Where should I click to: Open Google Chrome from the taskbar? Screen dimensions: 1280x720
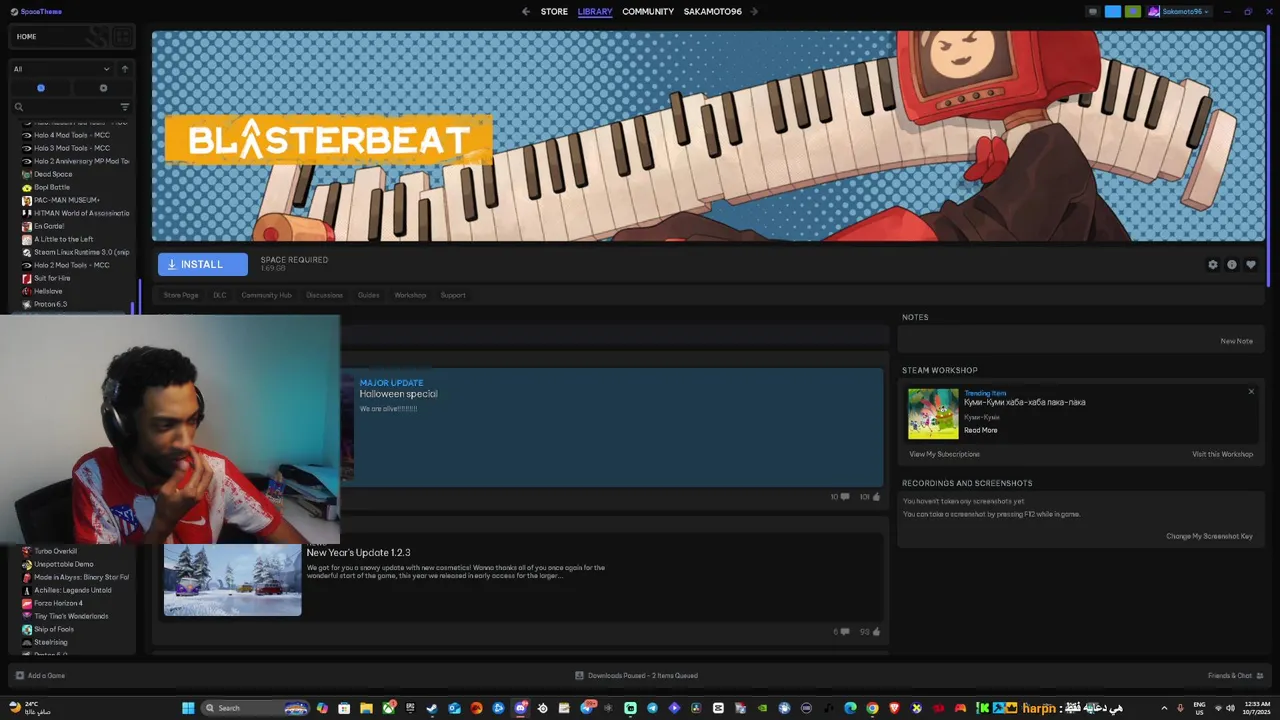click(872, 708)
